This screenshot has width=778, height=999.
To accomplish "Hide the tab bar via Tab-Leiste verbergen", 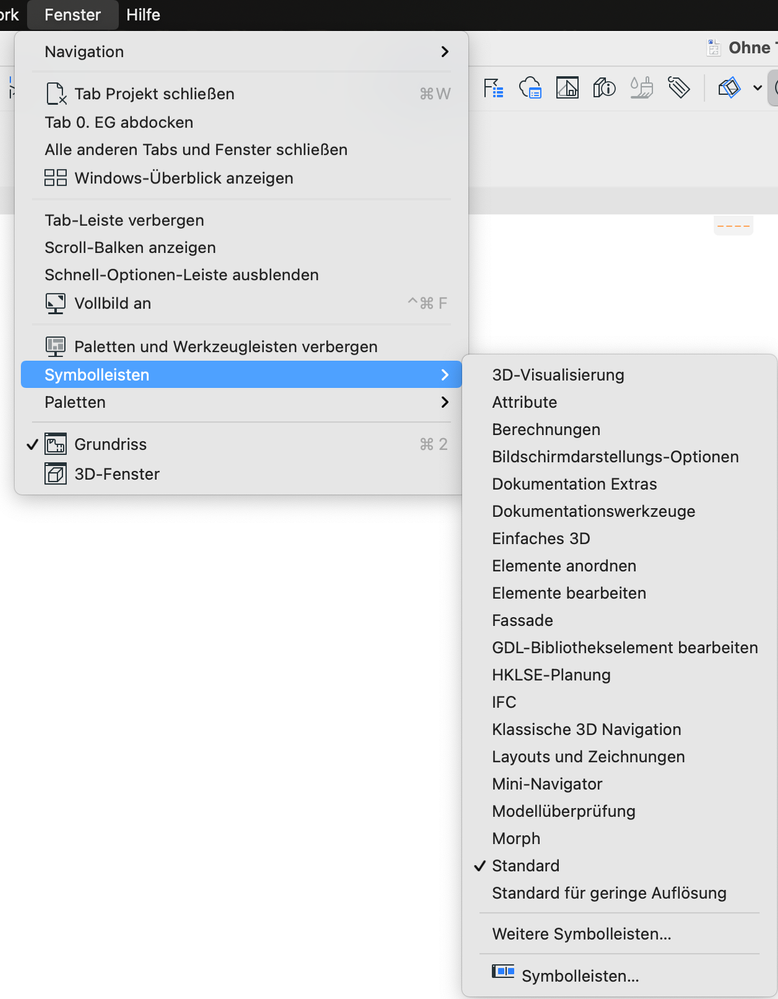I will [x=124, y=220].
